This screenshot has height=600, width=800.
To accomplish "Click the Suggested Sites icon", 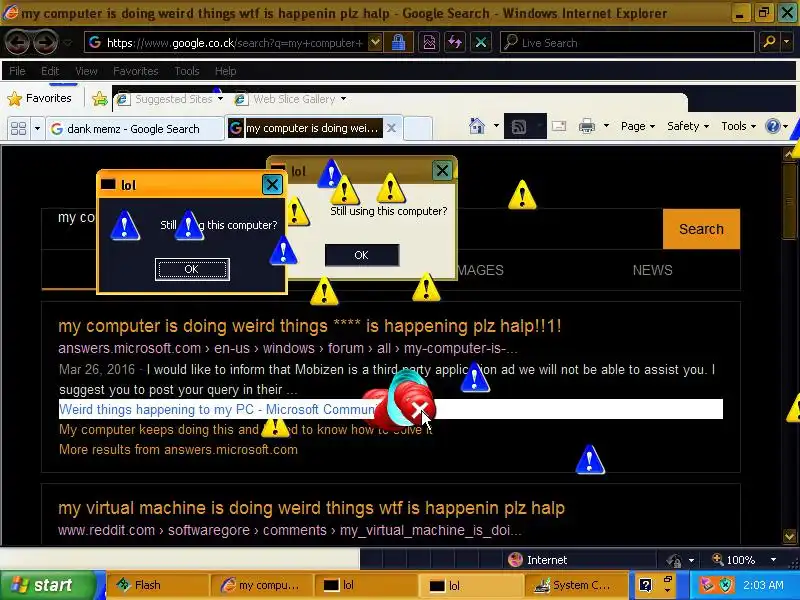I will tap(122, 99).
